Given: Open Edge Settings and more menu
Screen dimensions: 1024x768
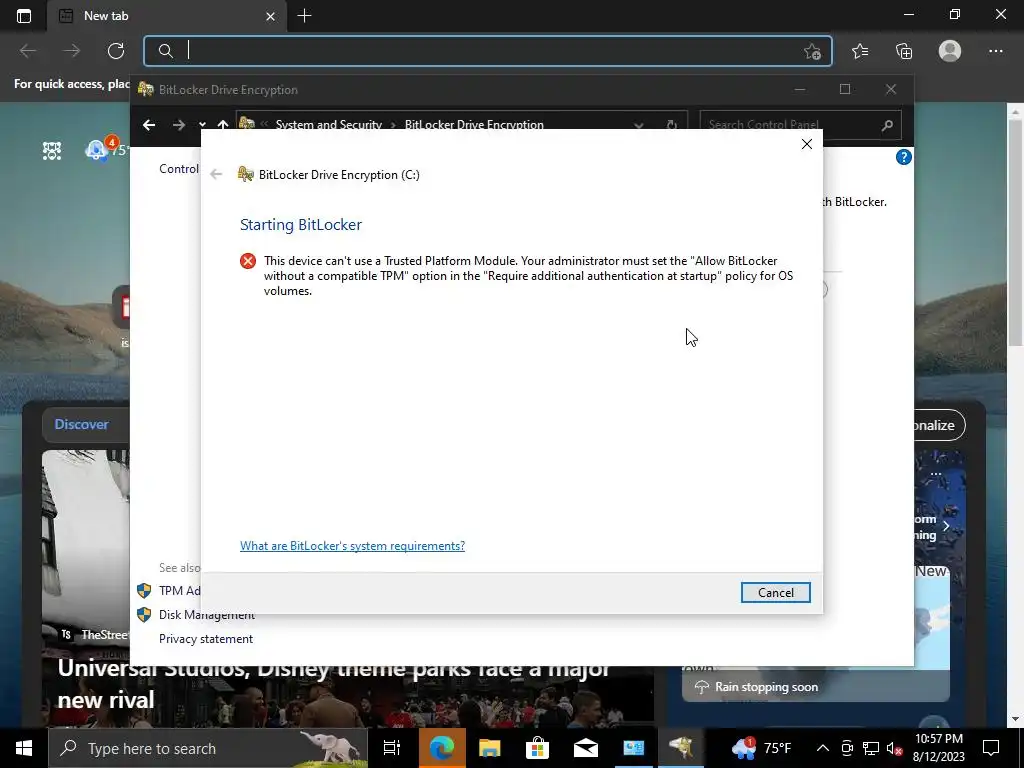Looking at the screenshot, I should point(995,51).
